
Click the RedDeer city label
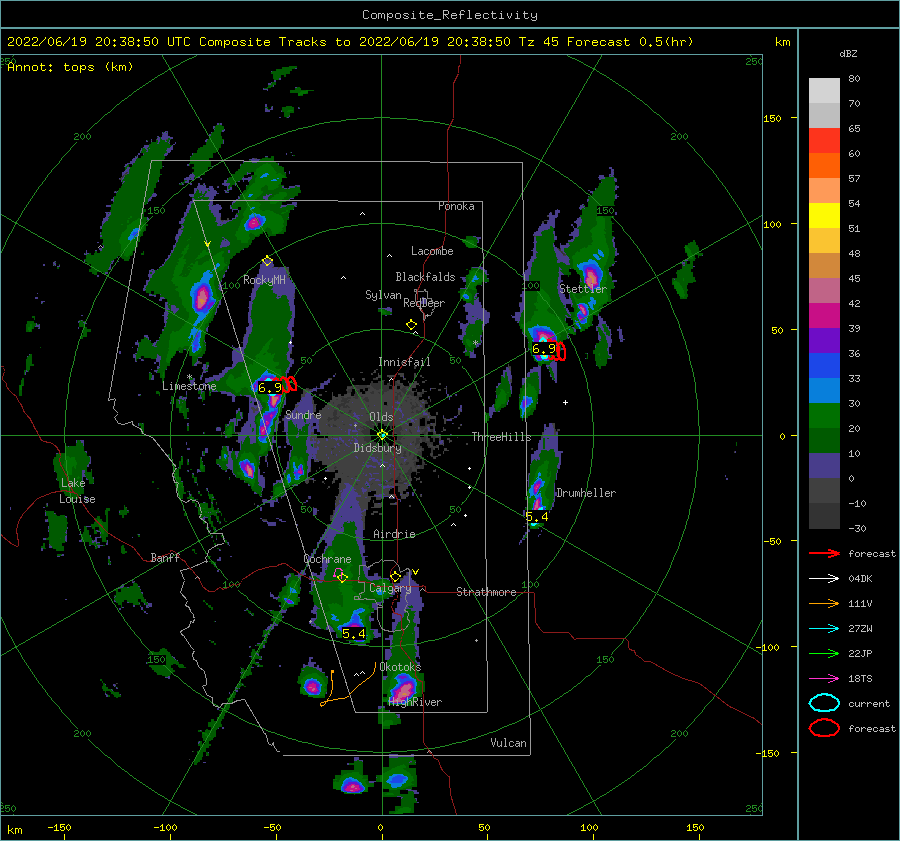coord(424,303)
